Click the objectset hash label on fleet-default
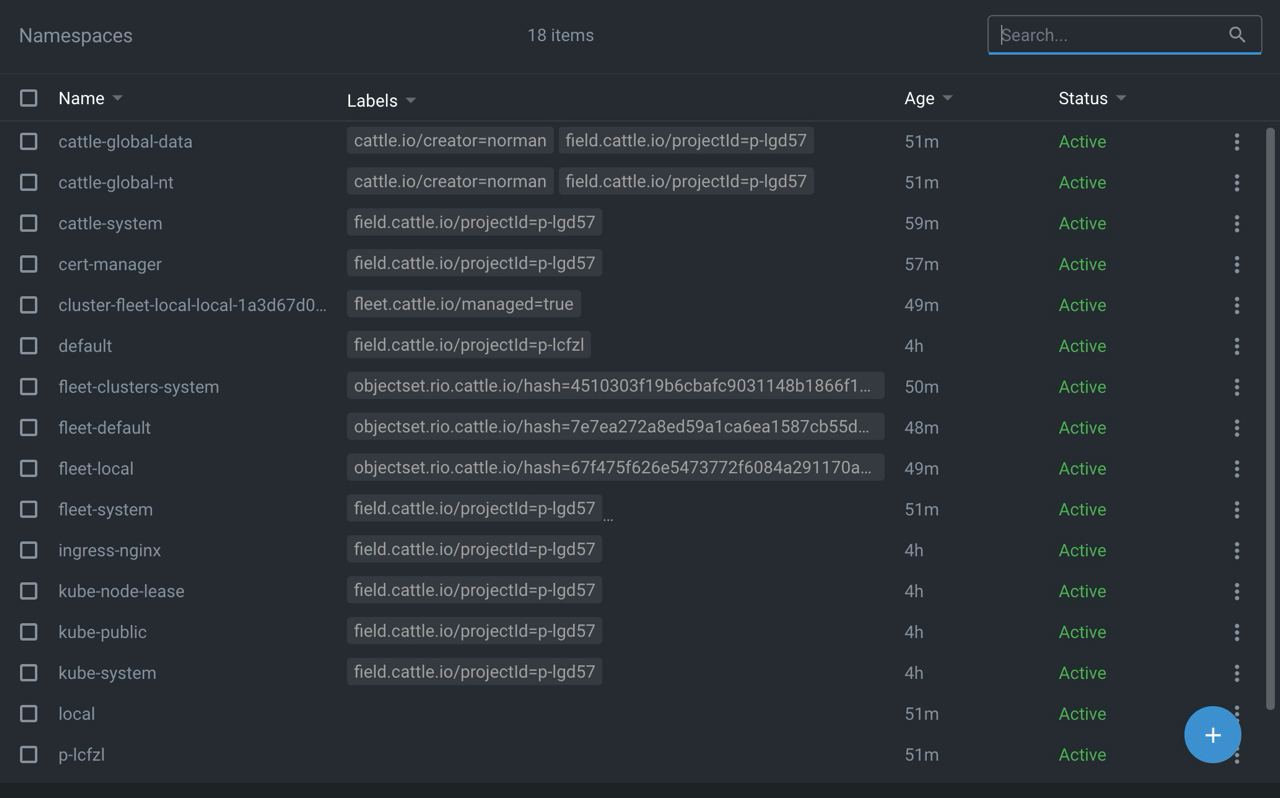This screenshot has width=1280, height=798. click(x=615, y=427)
